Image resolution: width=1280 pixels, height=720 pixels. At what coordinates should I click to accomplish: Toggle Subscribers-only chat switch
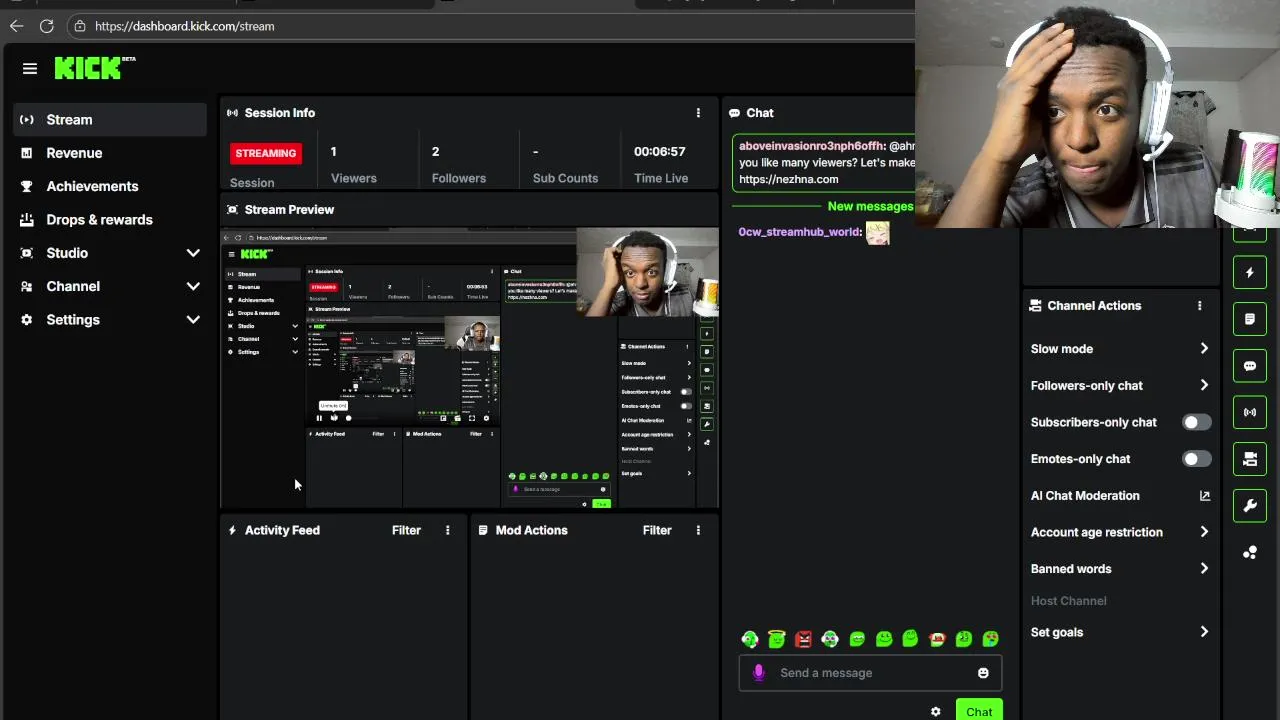point(1196,422)
